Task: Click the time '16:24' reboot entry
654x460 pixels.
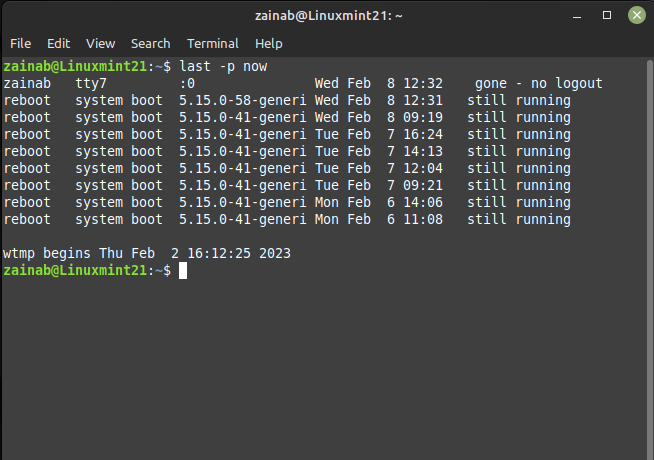Action: point(423,135)
